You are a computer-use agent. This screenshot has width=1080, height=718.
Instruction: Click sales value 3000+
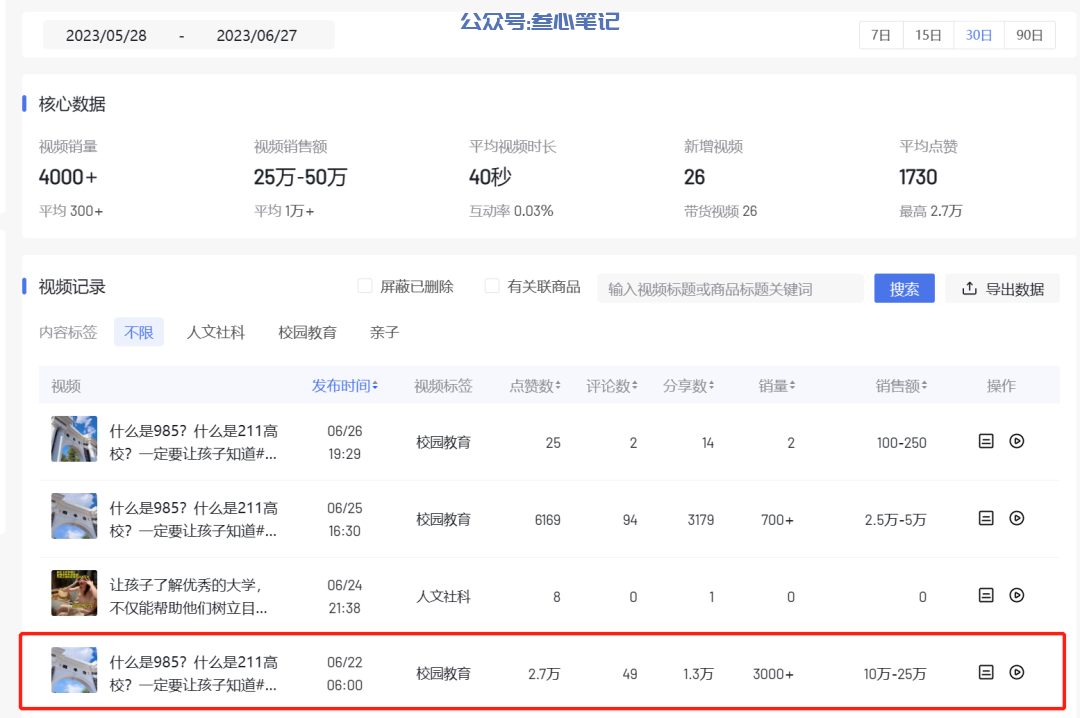tap(773, 674)
